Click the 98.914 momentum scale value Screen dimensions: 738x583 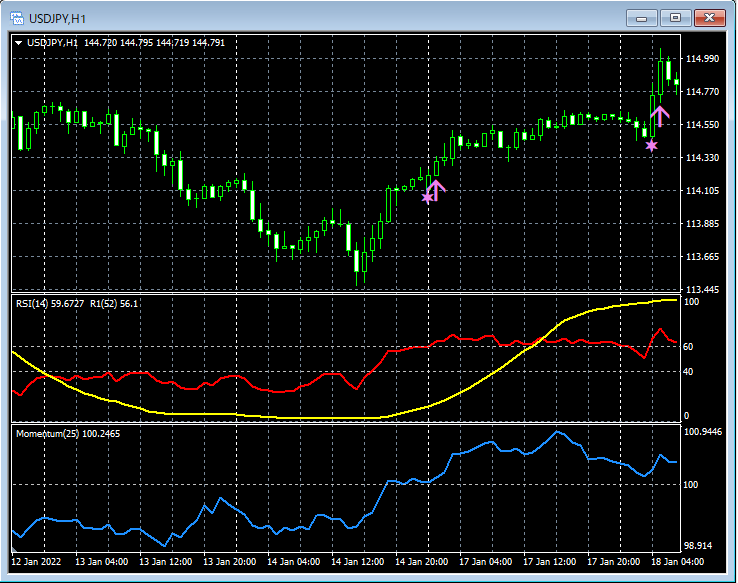pyautogui.click(x=698, y=546)
